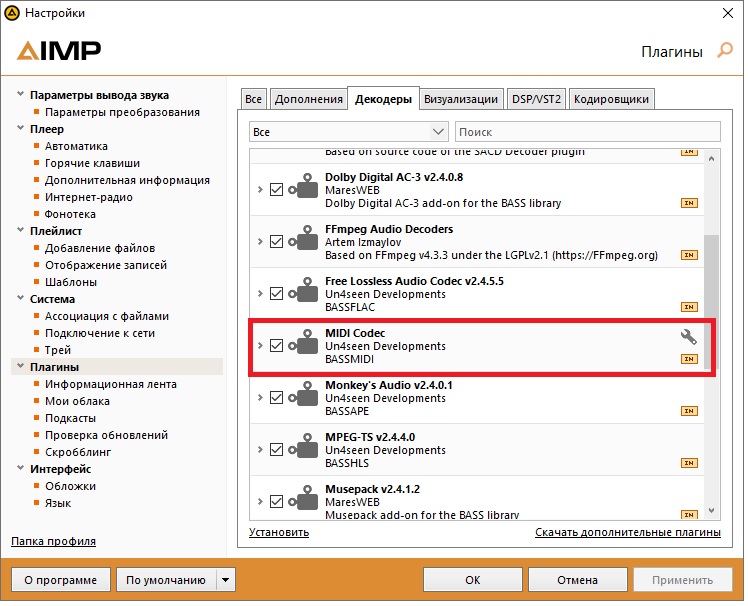Click the wrench settings icon for MIDI Codec
The width and height of the screenshot is (748, 606).
click(688, 338)
